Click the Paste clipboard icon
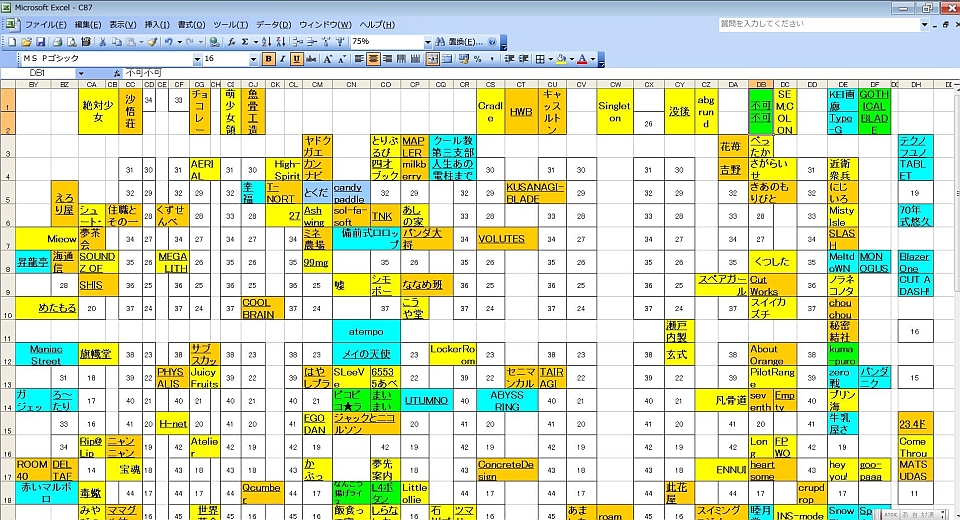 [x=130, y=42]
